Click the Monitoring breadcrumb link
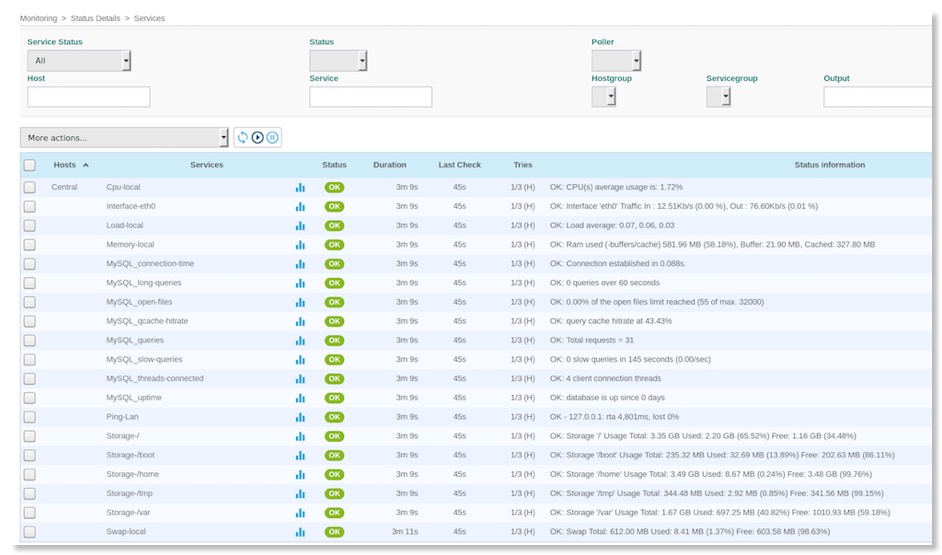Screen dimensions: 942x555 click(38, 18)
